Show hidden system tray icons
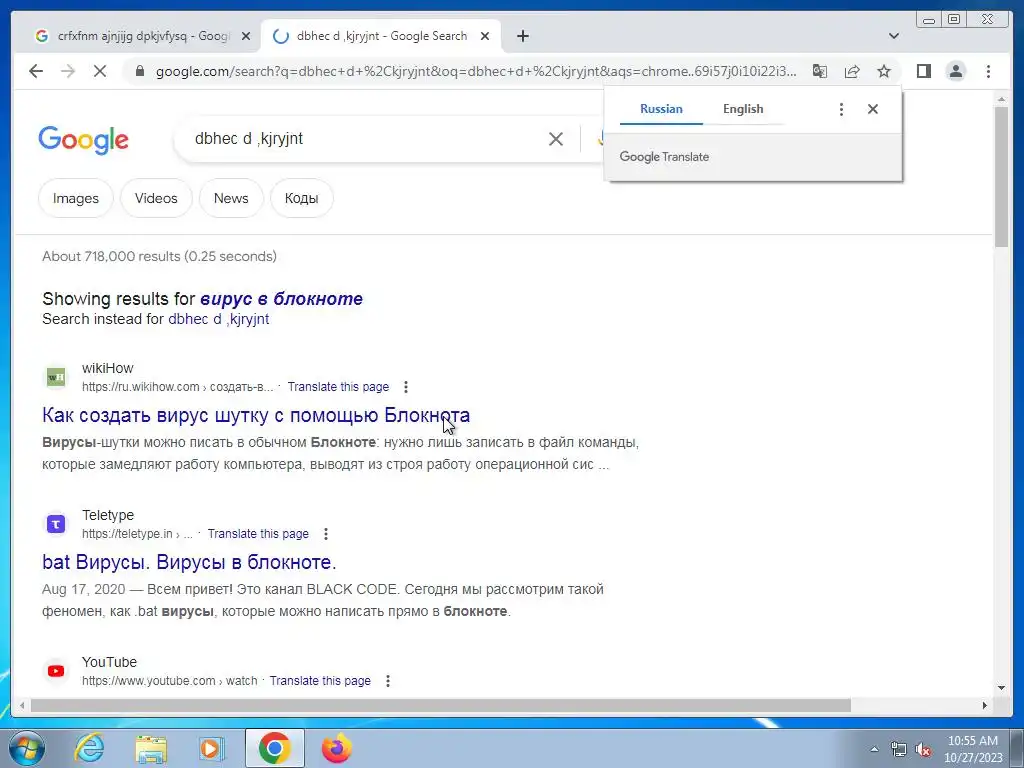Screen dimensions: 1024x768 click(x=874, y=749)
